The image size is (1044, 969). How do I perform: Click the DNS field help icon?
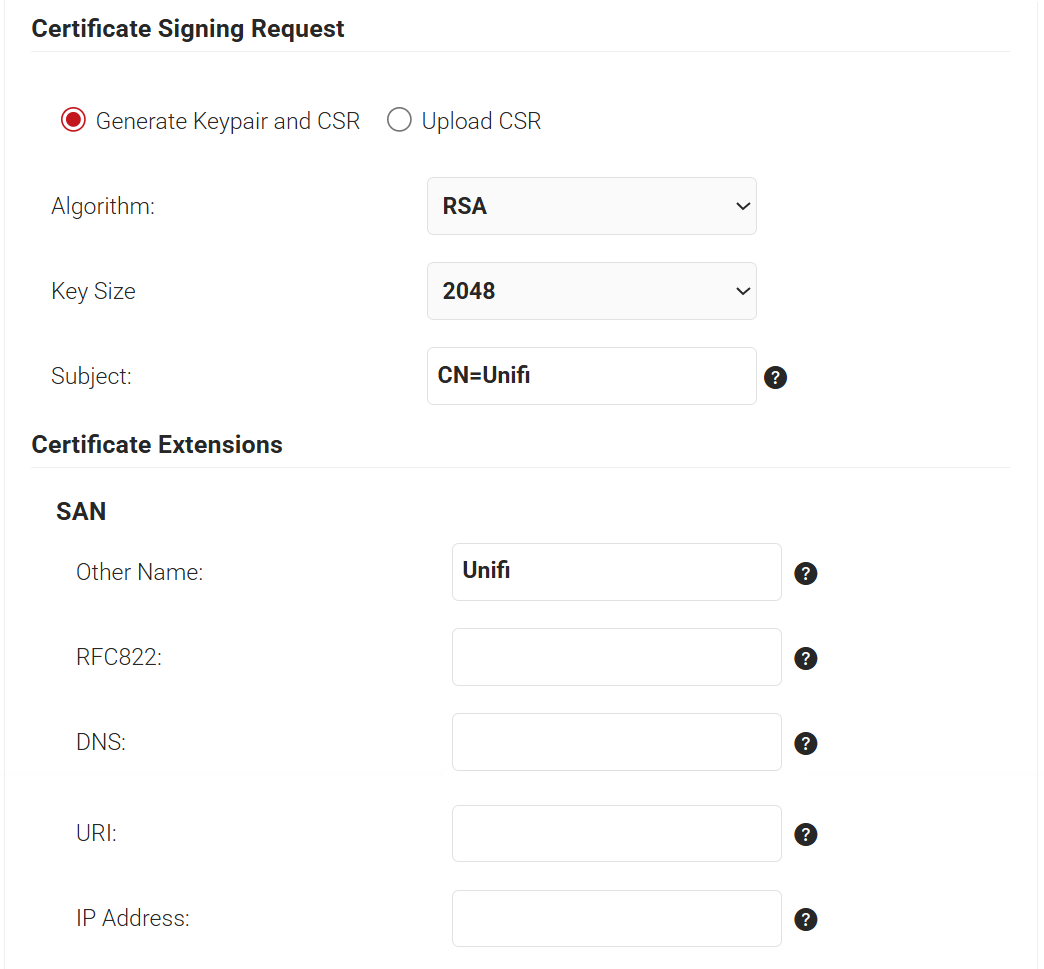[x=806, y=743]
